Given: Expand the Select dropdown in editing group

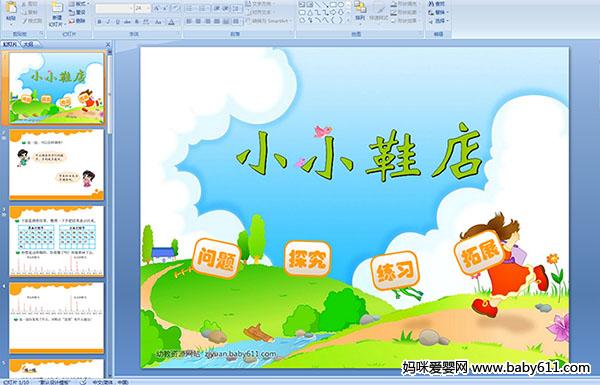Looking at the screenshot, I should pyautogui.click(x=439, y=21).
